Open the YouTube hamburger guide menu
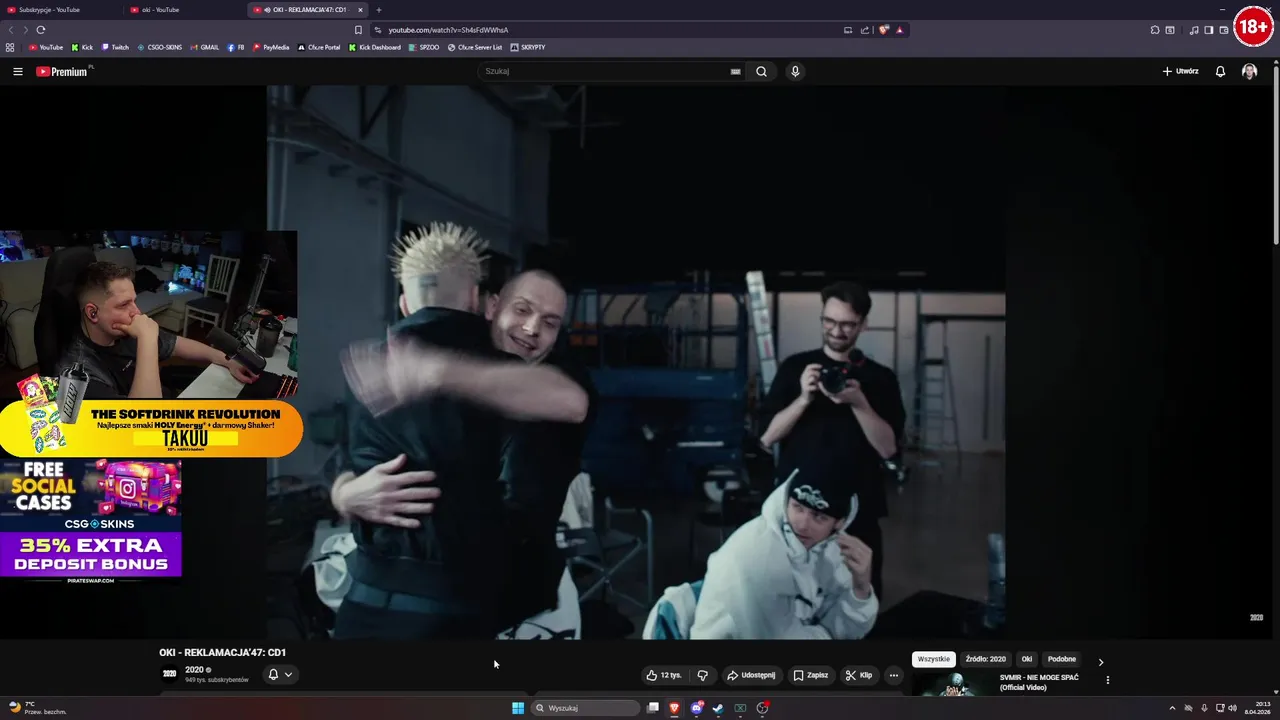The image size is (1280, 720). pos(17,71)
